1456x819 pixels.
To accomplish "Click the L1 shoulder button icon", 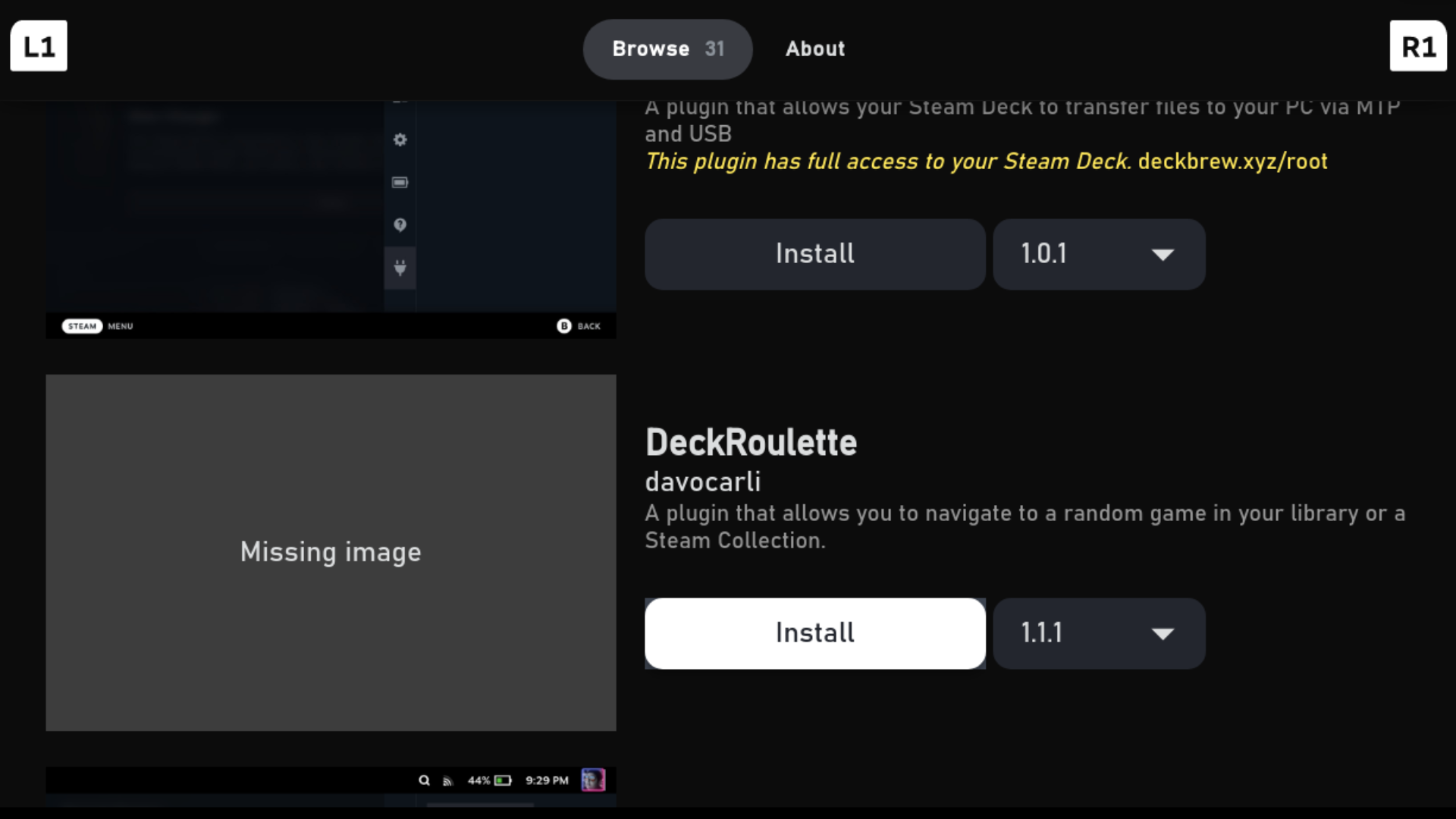I will click(39, 46).
